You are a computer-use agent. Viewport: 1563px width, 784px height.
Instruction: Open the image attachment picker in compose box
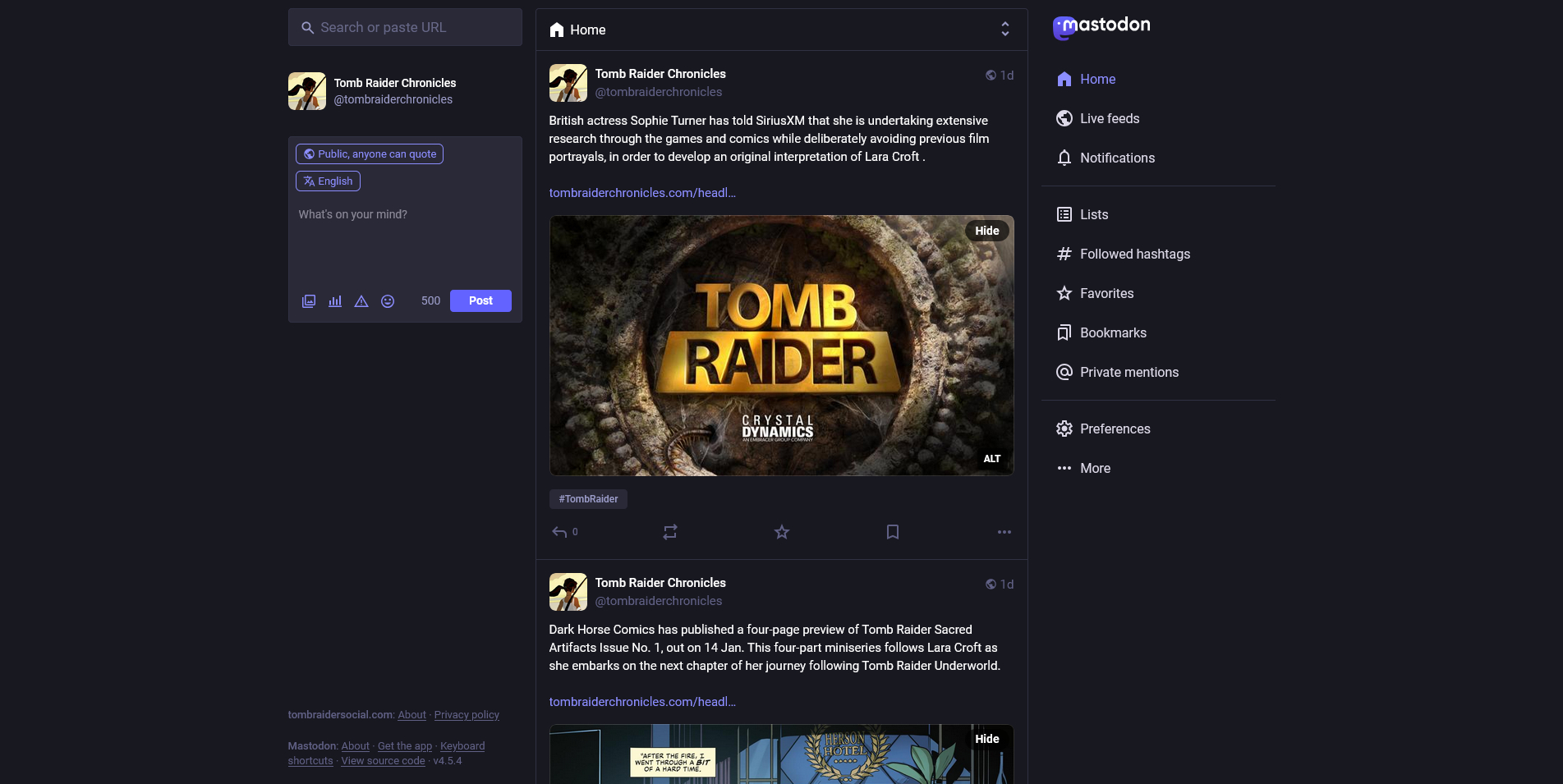point(308,301)
